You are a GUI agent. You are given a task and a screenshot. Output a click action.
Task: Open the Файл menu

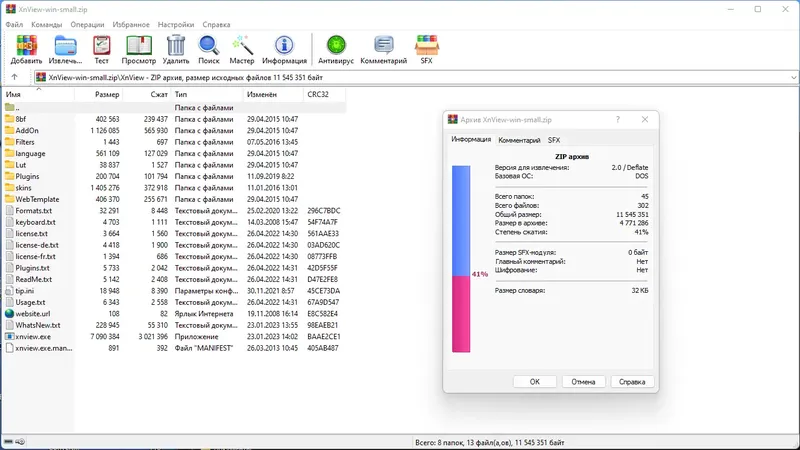[14, 24]
